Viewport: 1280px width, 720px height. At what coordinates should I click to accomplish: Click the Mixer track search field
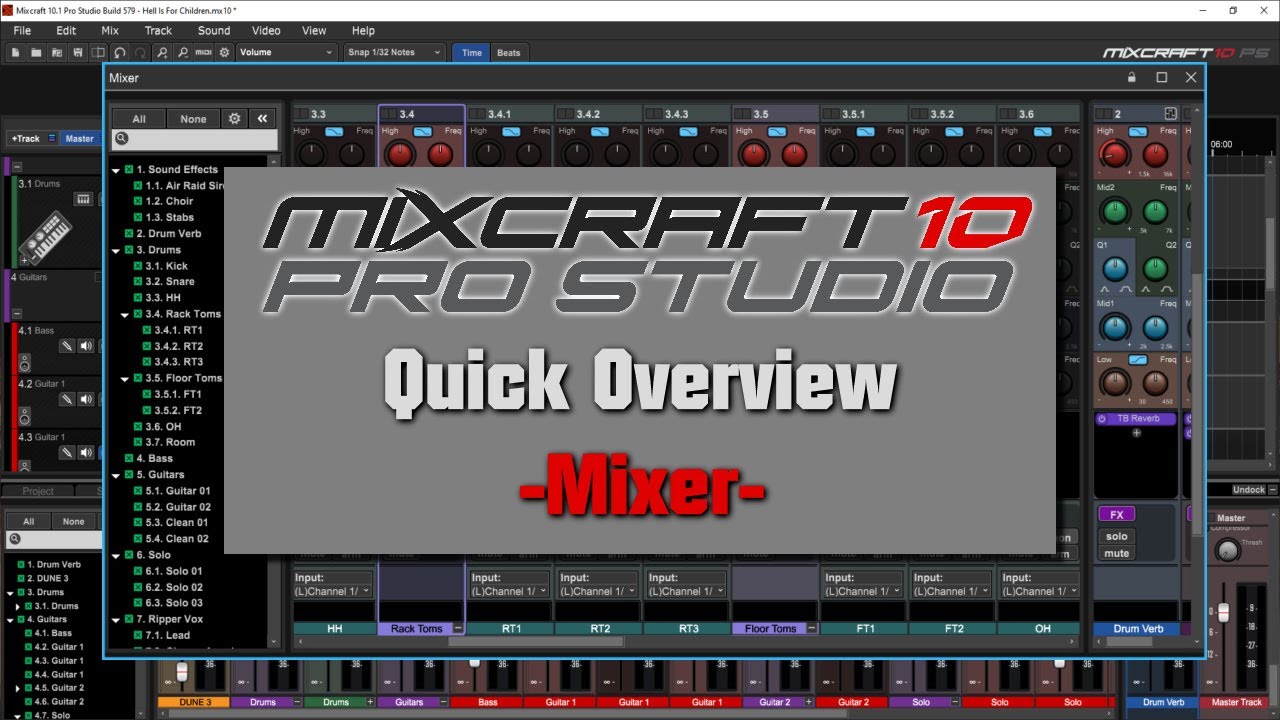(x=194, y=139)
